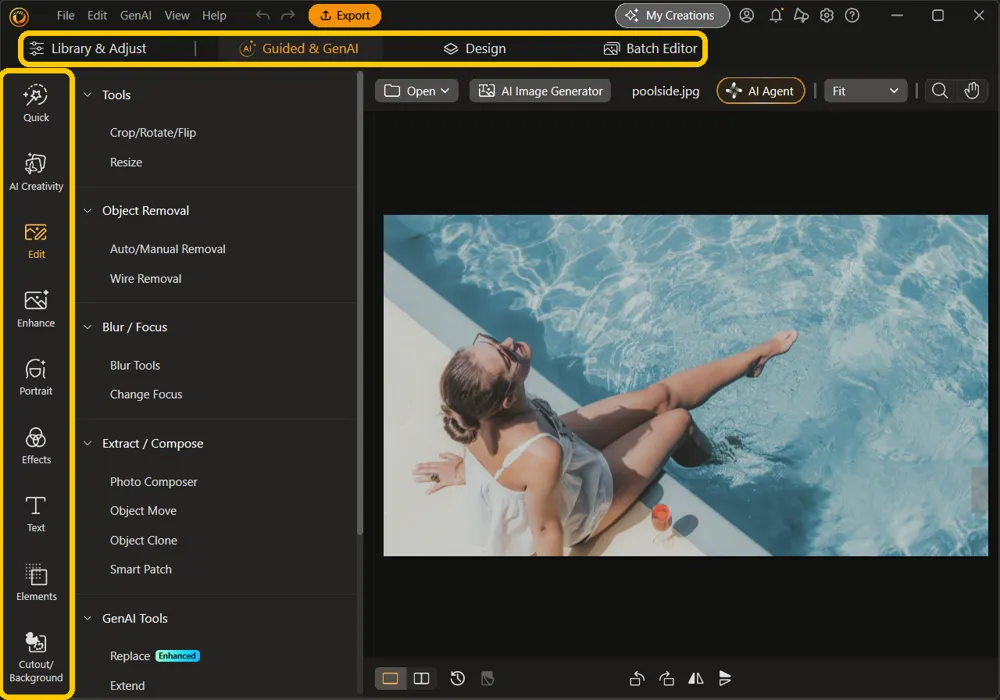The image size is (1000, 700).
Task: Collapse the Tools section
Action: [87, 95]
